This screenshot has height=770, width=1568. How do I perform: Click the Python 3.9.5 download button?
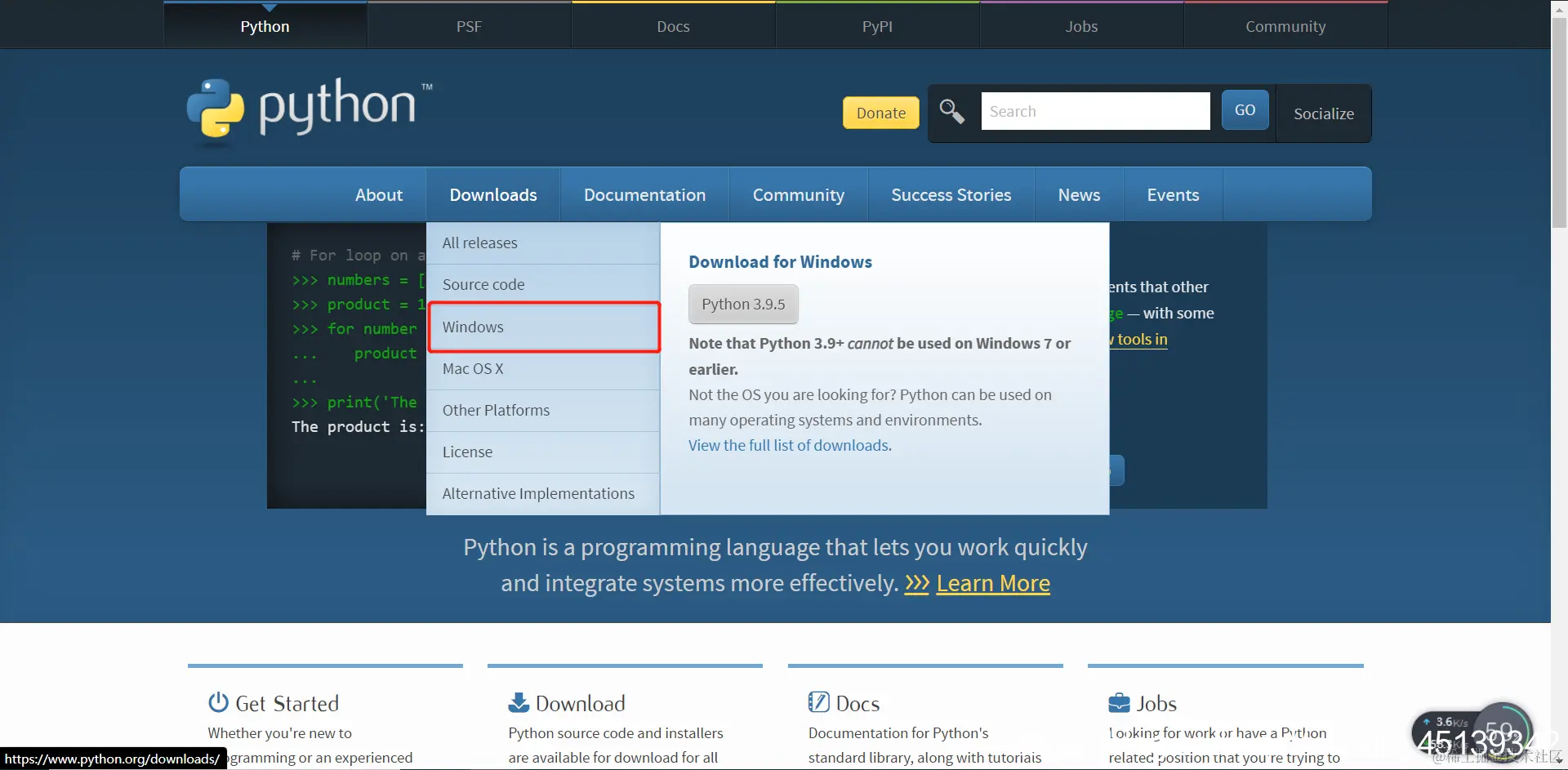point(743,304)
